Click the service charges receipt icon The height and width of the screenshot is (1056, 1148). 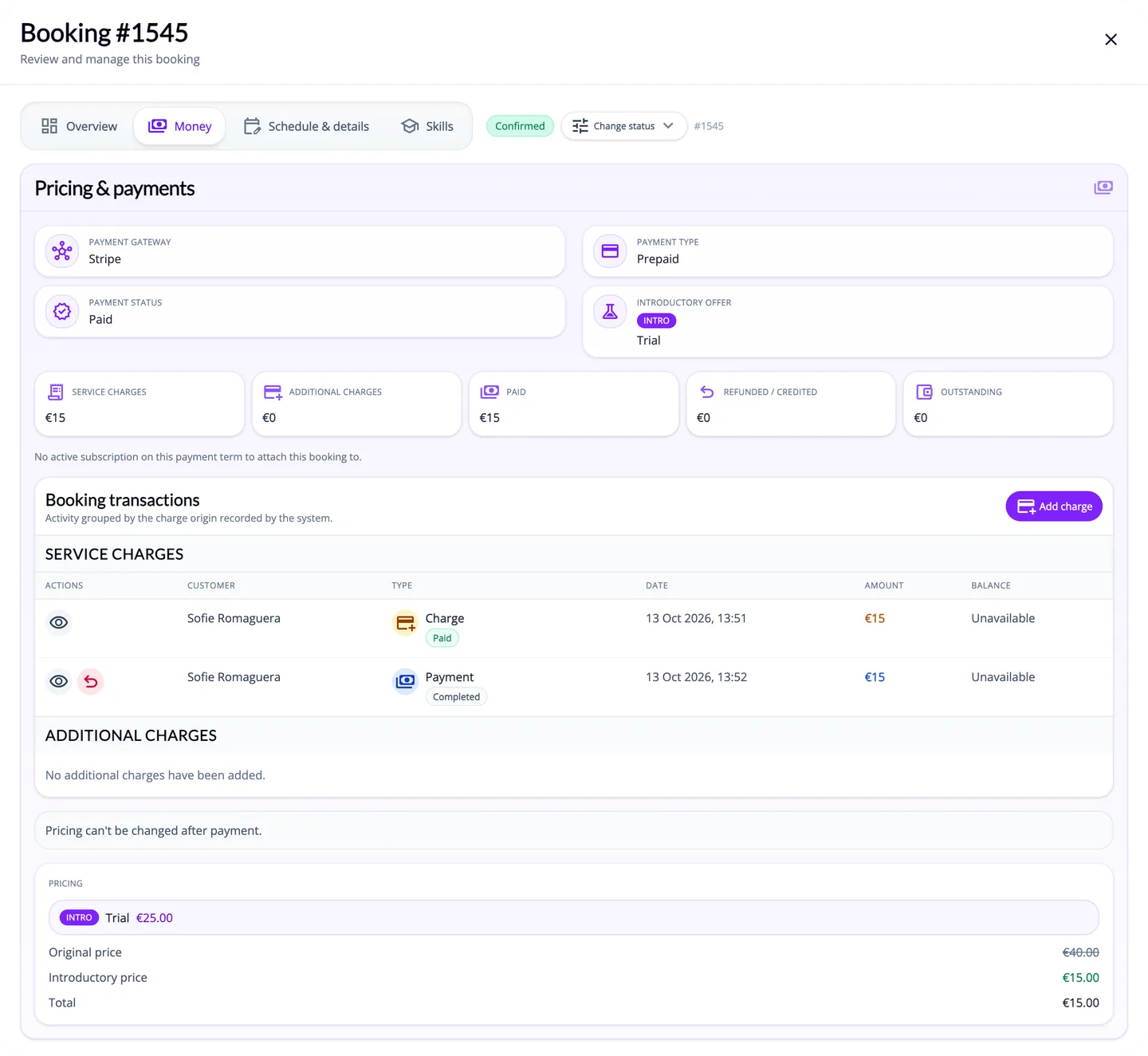56,392
